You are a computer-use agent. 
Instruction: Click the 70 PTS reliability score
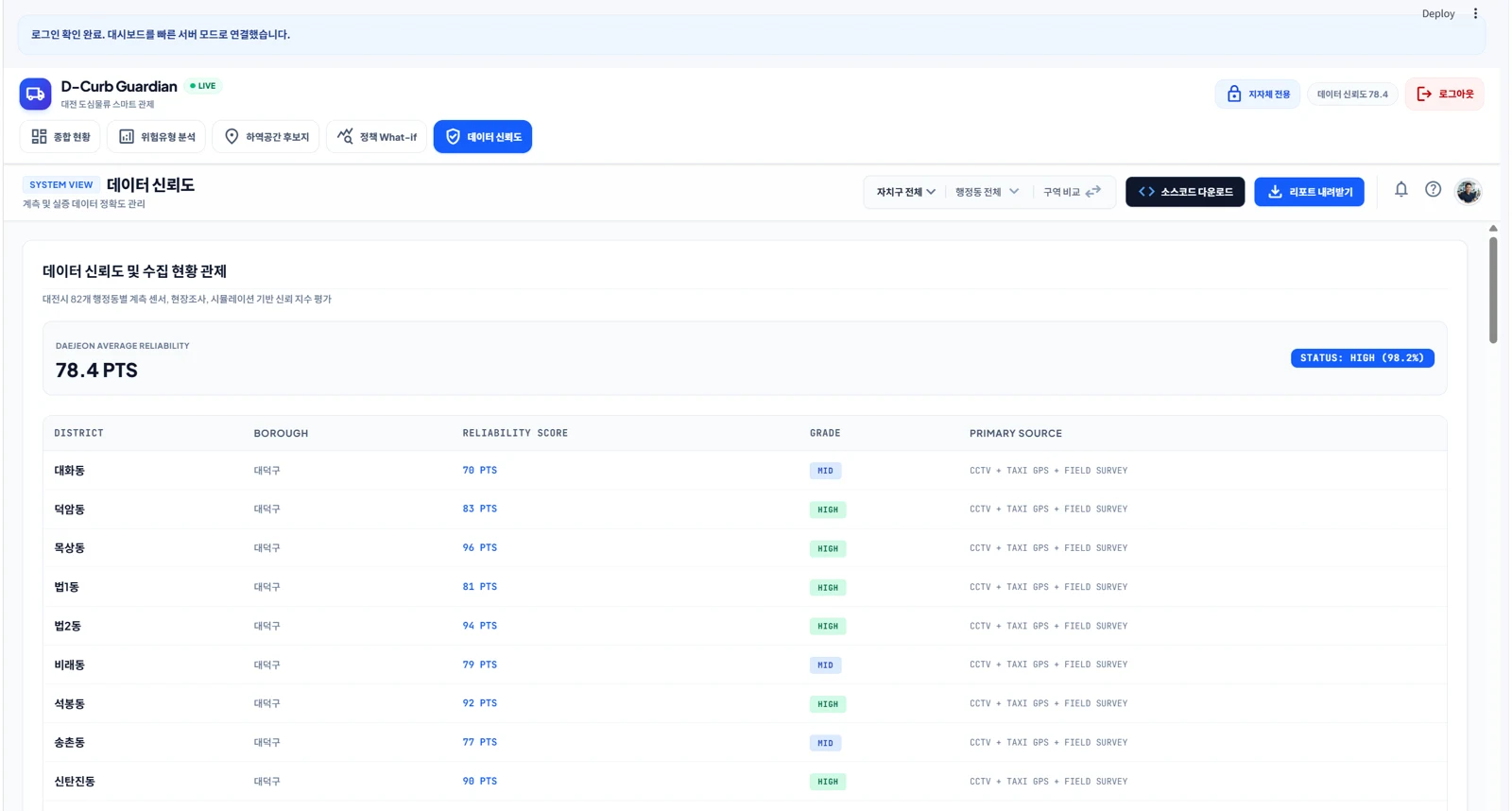tap(479, 470)
